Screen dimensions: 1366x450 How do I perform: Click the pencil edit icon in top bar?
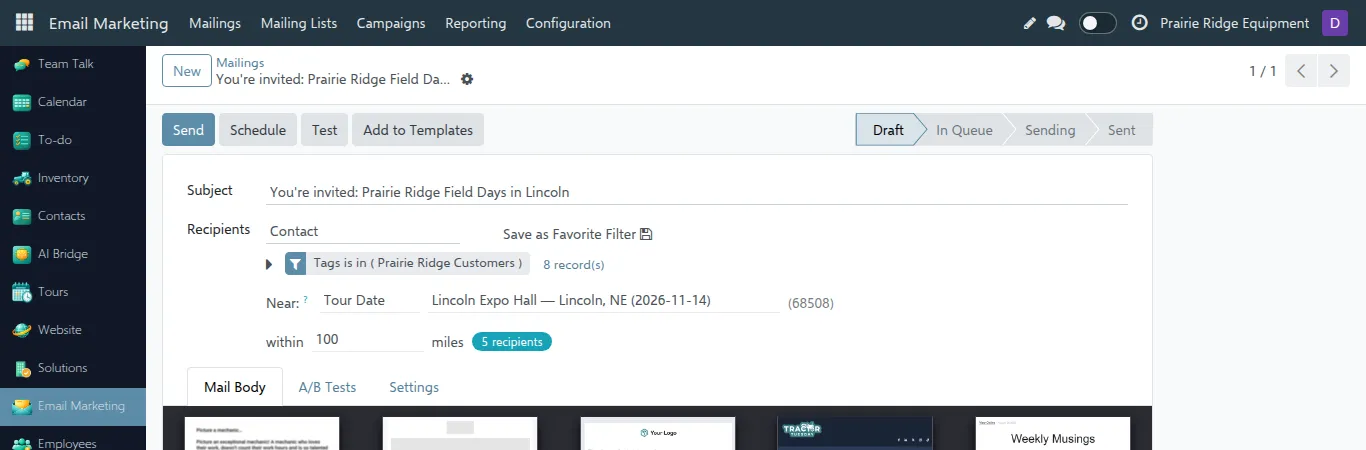[1030, 23]
